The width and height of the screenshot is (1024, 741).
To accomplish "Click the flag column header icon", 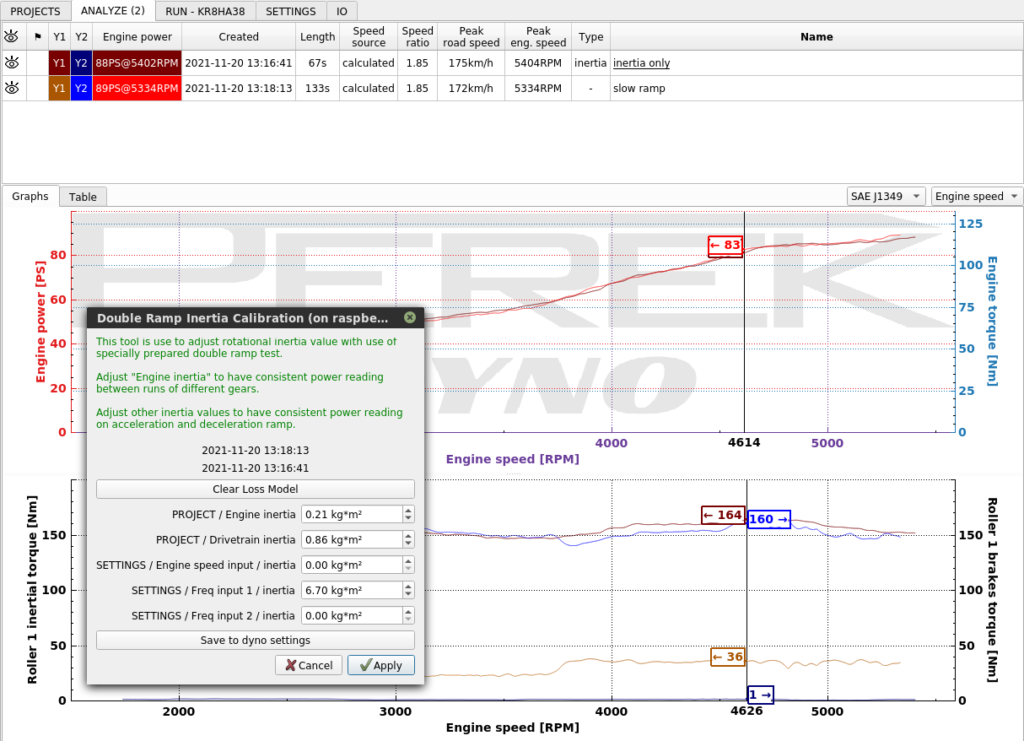I will point(37,37).
